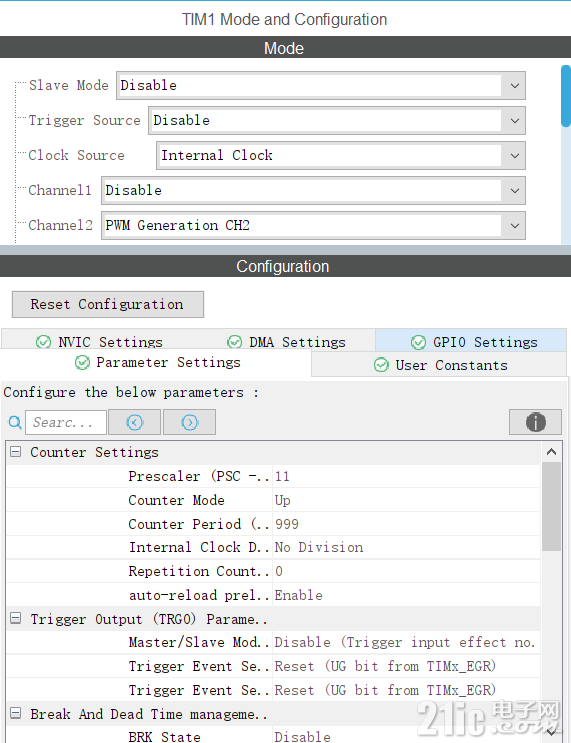
Task: Open the User Constants tab
Action: click(439, 365)
